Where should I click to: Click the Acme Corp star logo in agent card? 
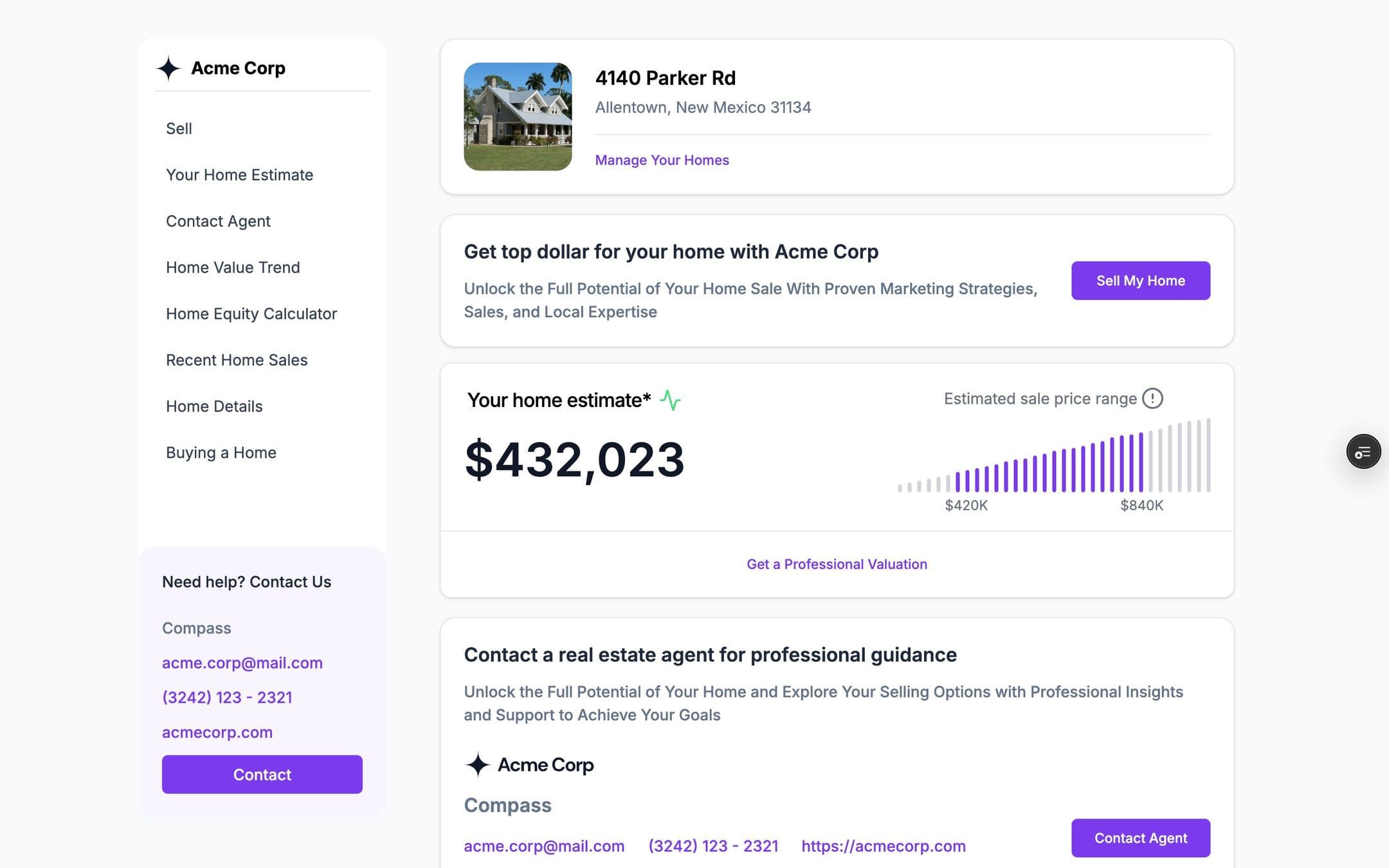click(x=478, y=764)
